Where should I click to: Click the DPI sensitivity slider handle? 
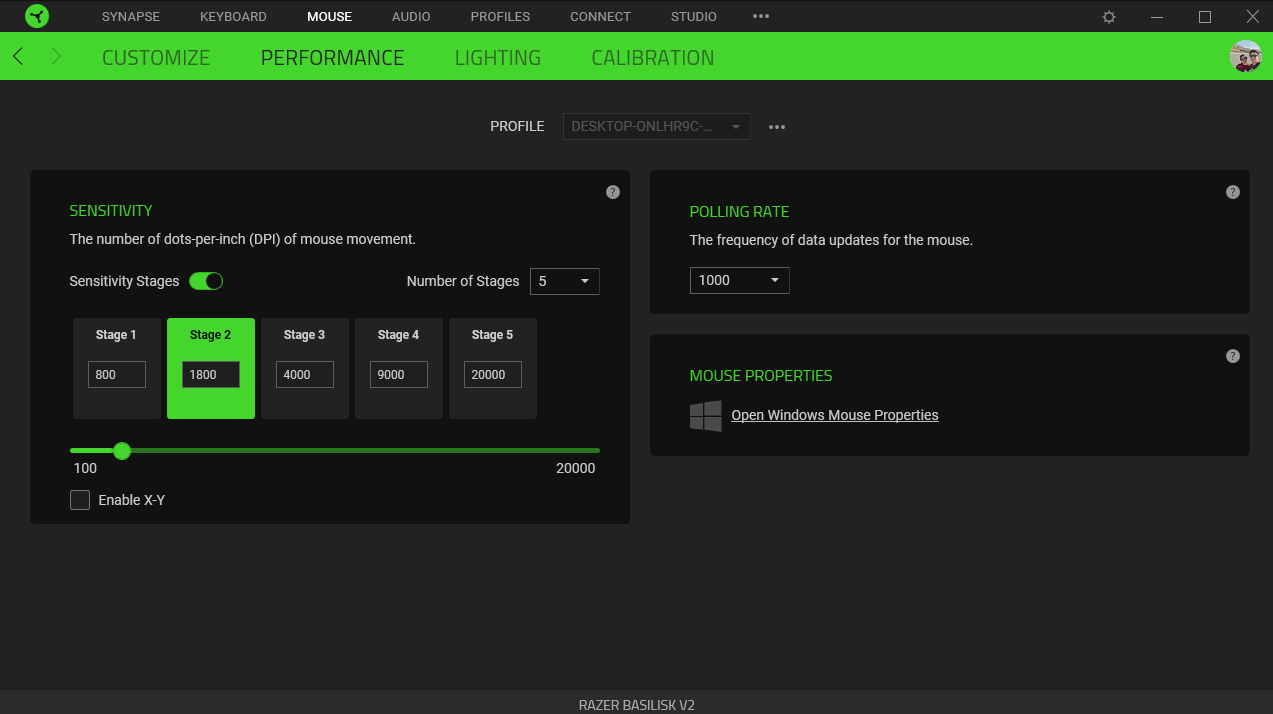(x=122, y=451)
